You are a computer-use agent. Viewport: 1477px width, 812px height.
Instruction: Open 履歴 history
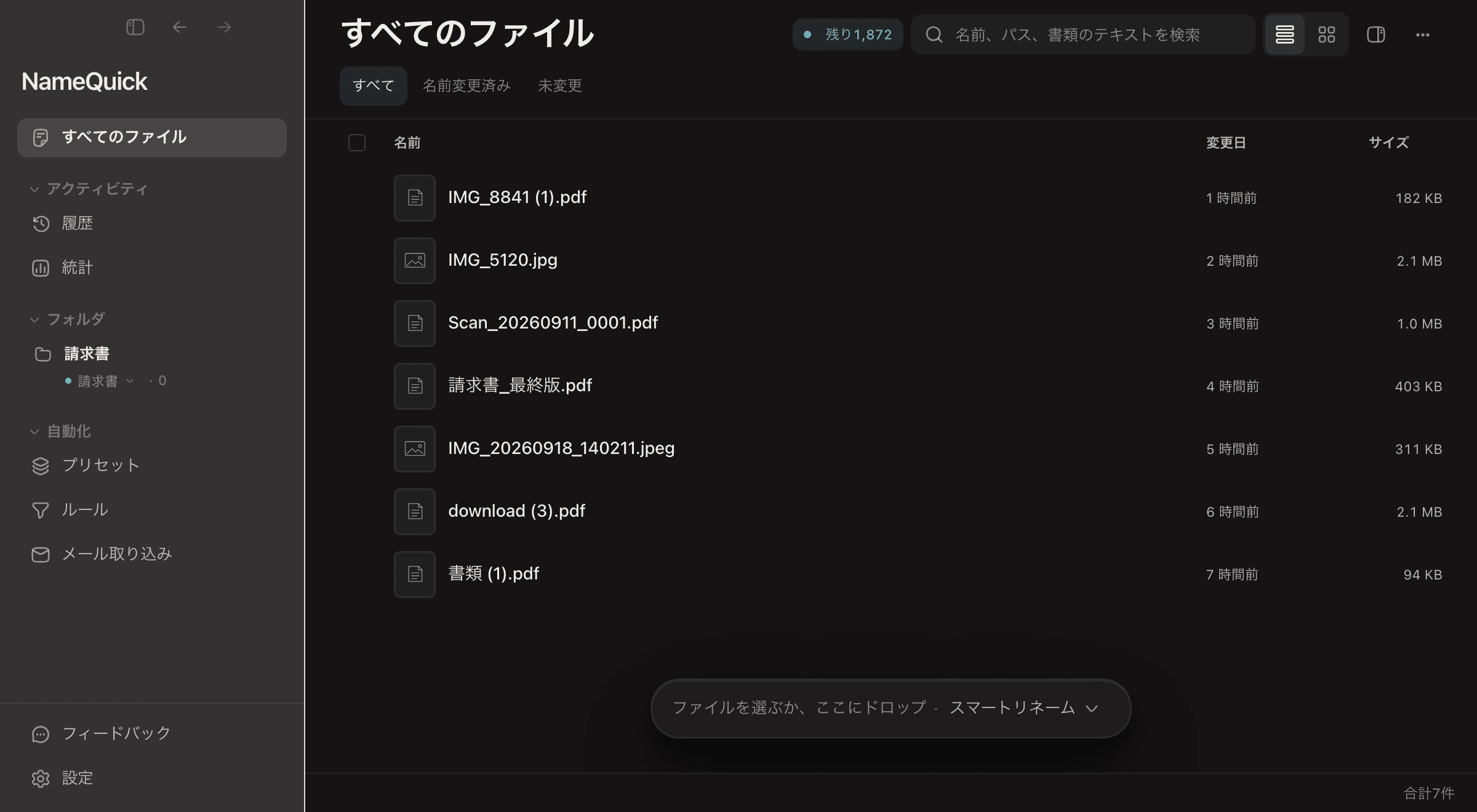tap(77, 223)
